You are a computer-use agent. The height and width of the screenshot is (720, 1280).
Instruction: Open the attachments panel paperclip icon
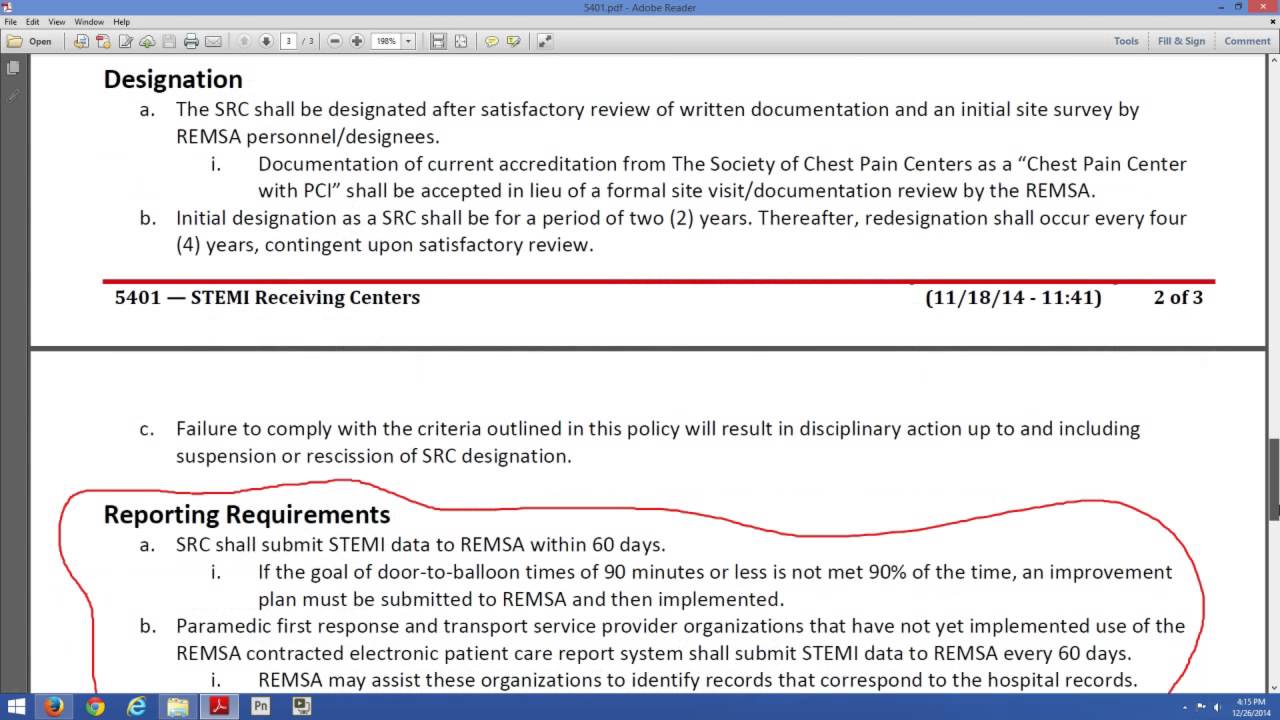pyautogui.click(x=13, y=96)
